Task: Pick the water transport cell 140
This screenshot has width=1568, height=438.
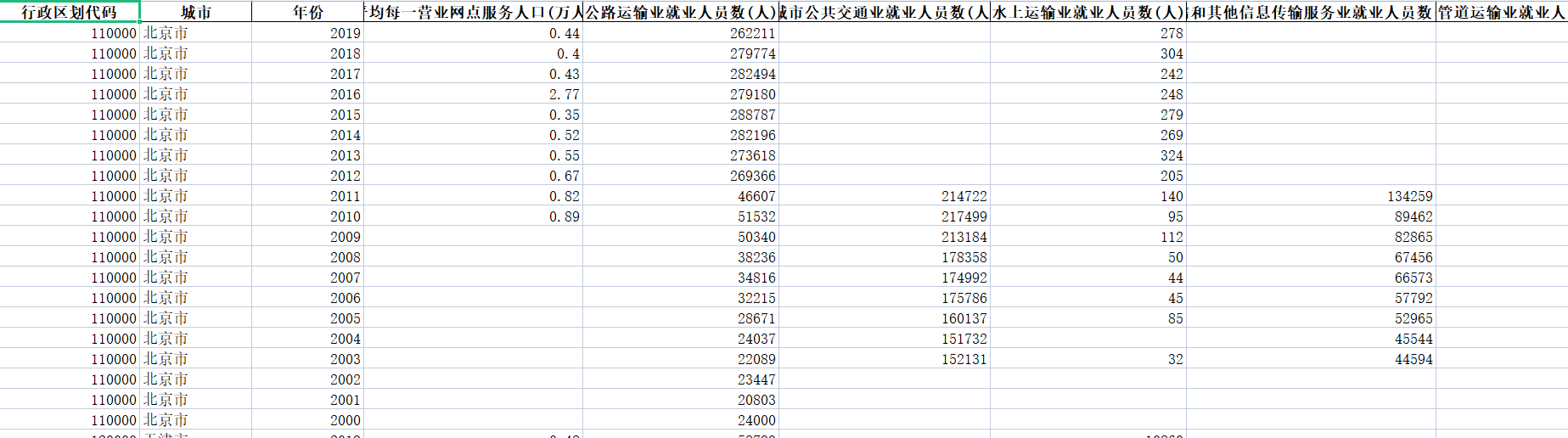Action: (1088, 196)
